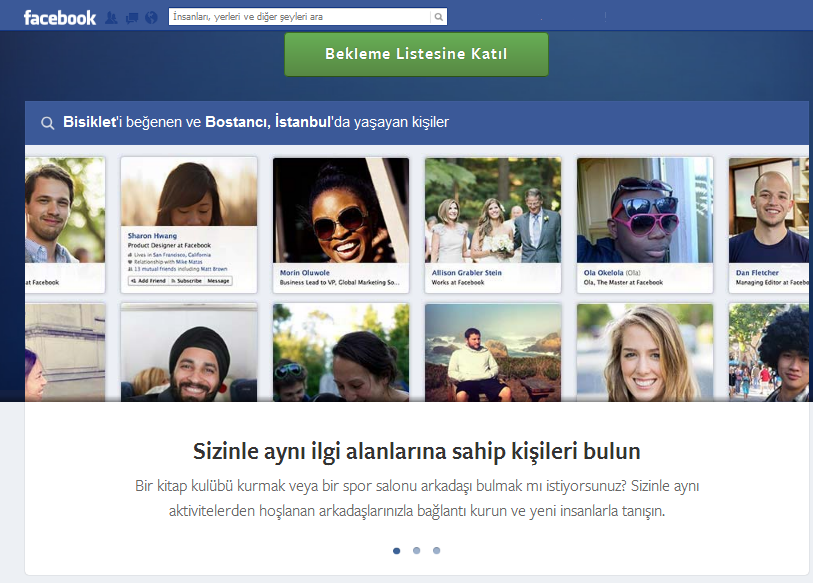
Task: Click 'Add Friend' on Sharon Hwang card
Action: click(x=148, y=281)
